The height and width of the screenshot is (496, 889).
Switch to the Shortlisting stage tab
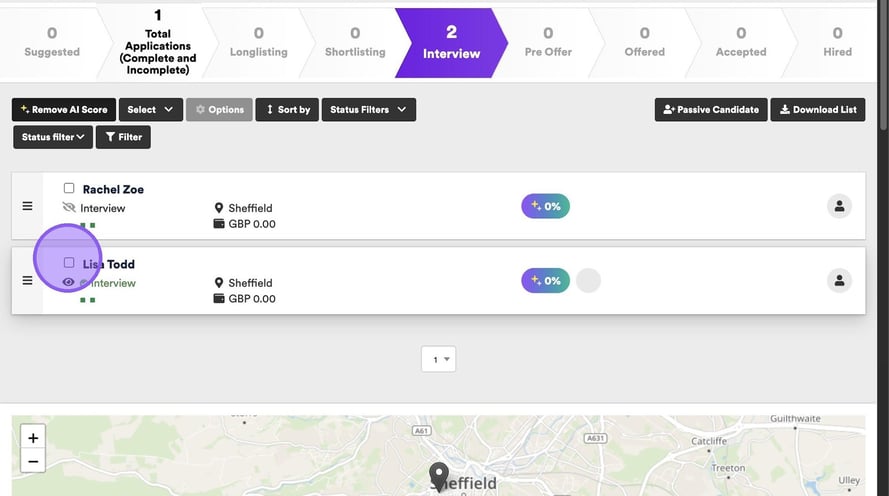(355, 42)
